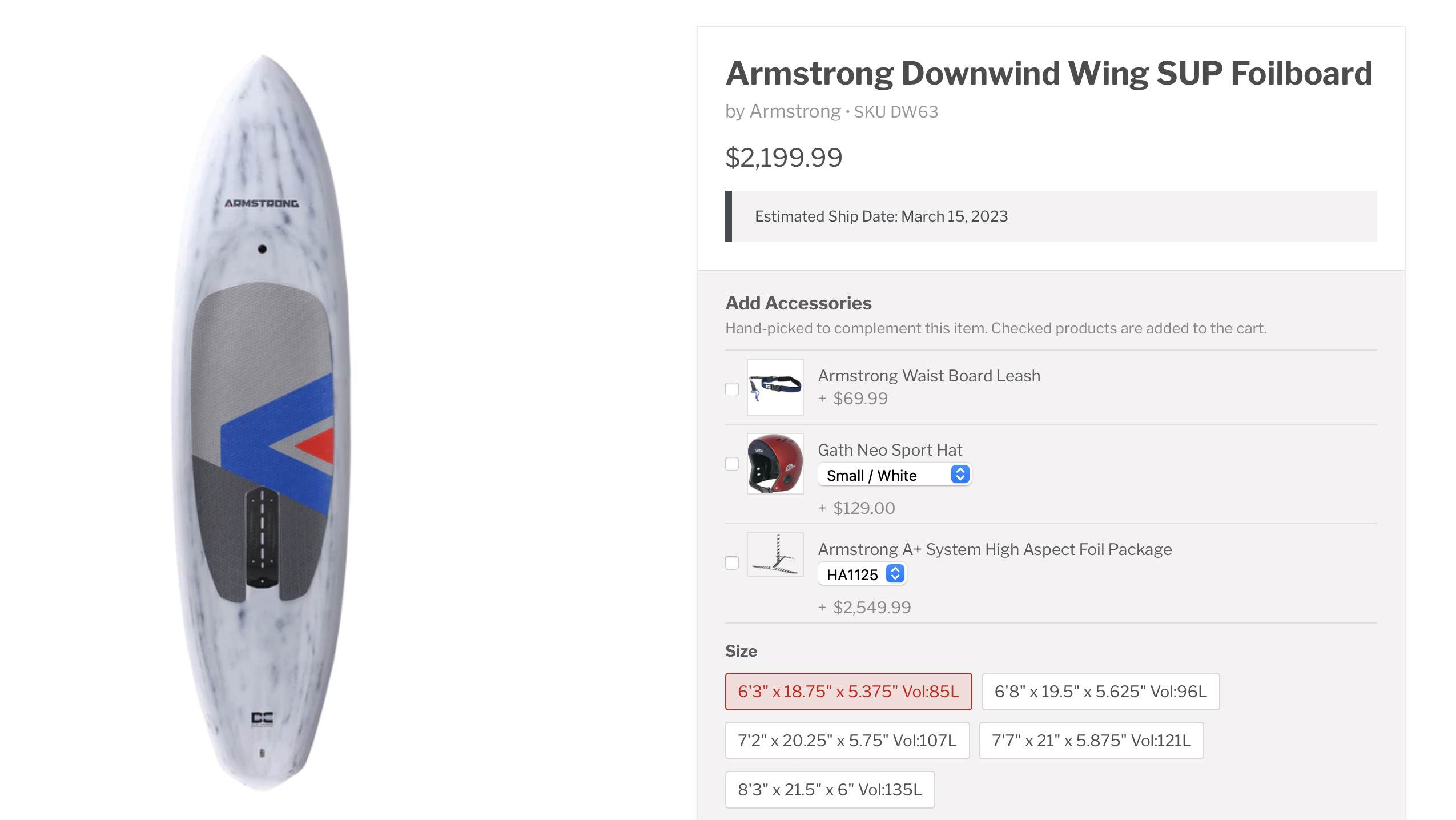Screen dimensions: 1456x820
Task: Select size 6'3" x 18.75" Vol:85L
Action: pos(848,692)
